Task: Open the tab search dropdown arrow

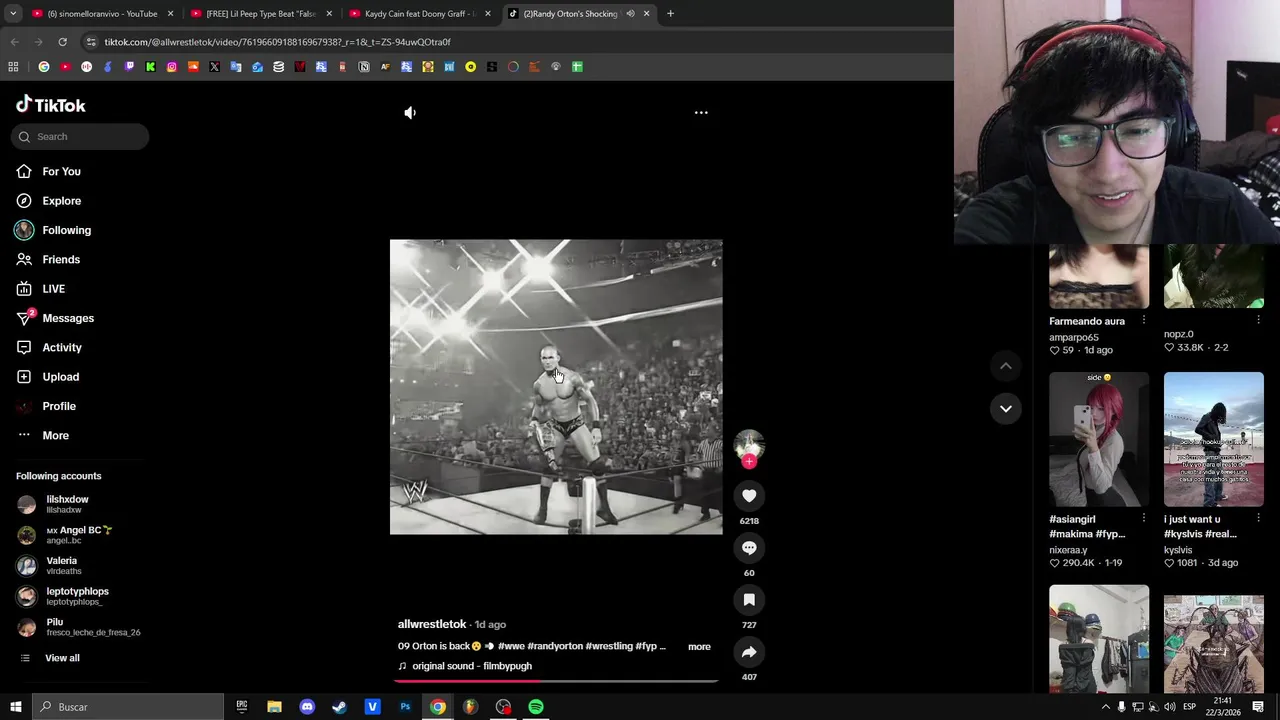Action: pyautogui.click(x=13, y=14)
